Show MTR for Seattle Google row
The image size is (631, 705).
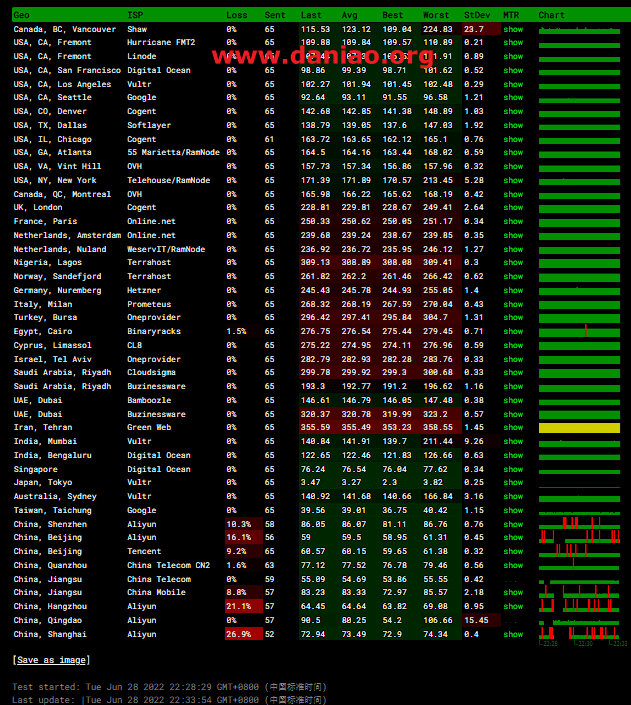[513, 97]
